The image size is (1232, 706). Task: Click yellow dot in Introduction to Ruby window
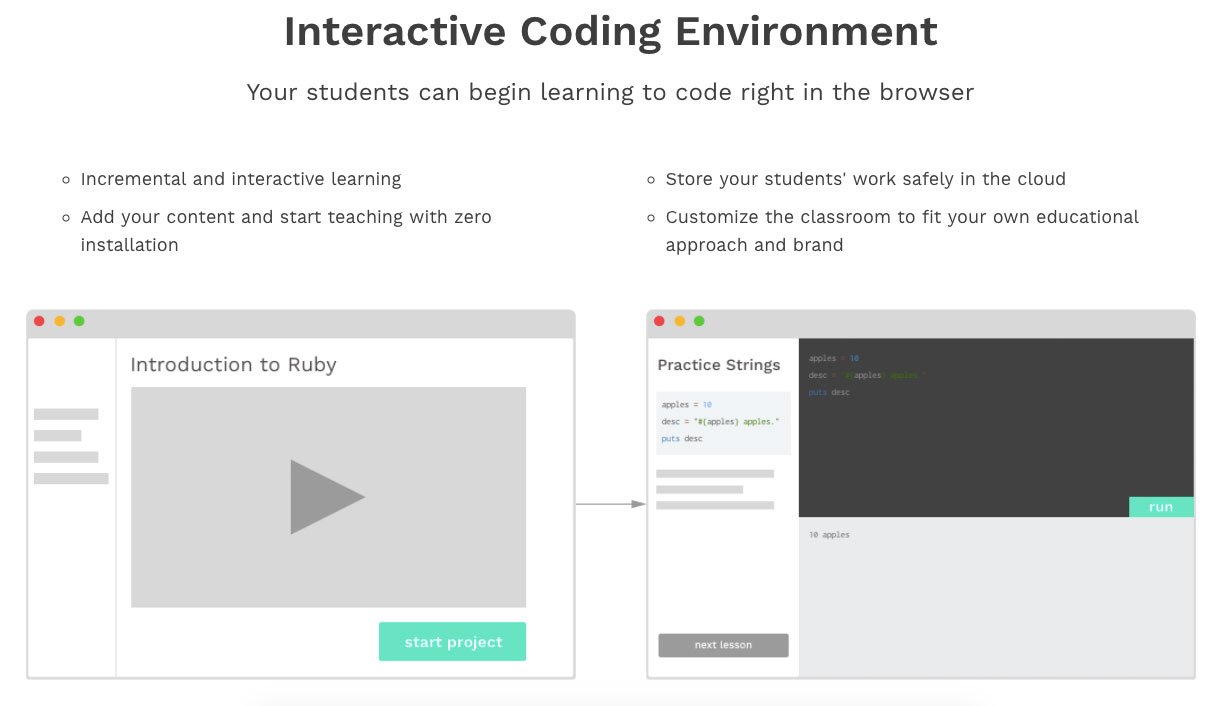tap(59, 321)
